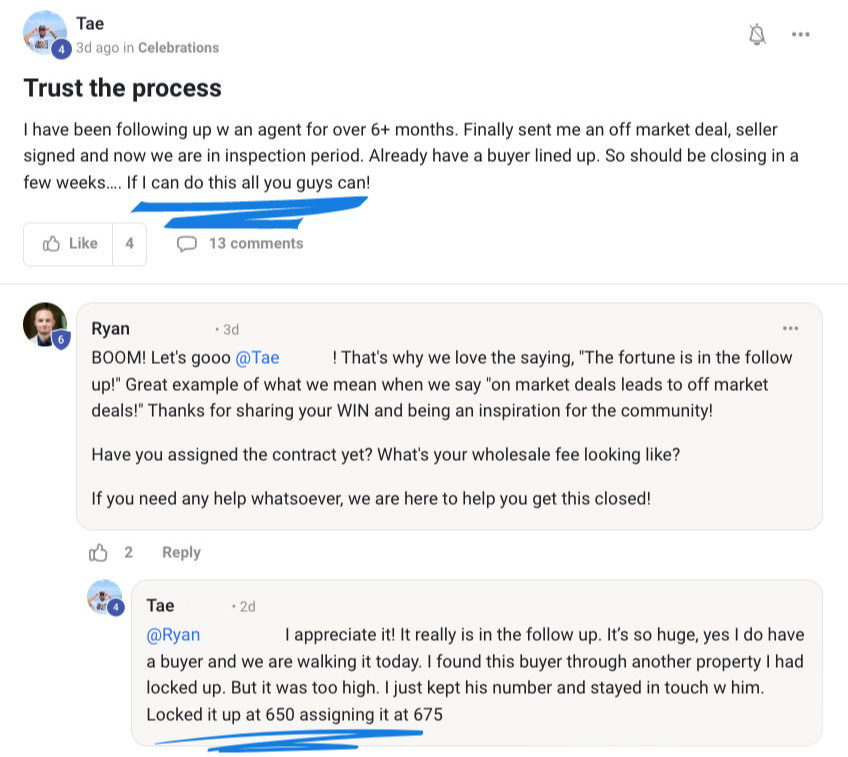Open the 13 comments link
Viewport: 848px width, 757px height.
tap(255, 244)
